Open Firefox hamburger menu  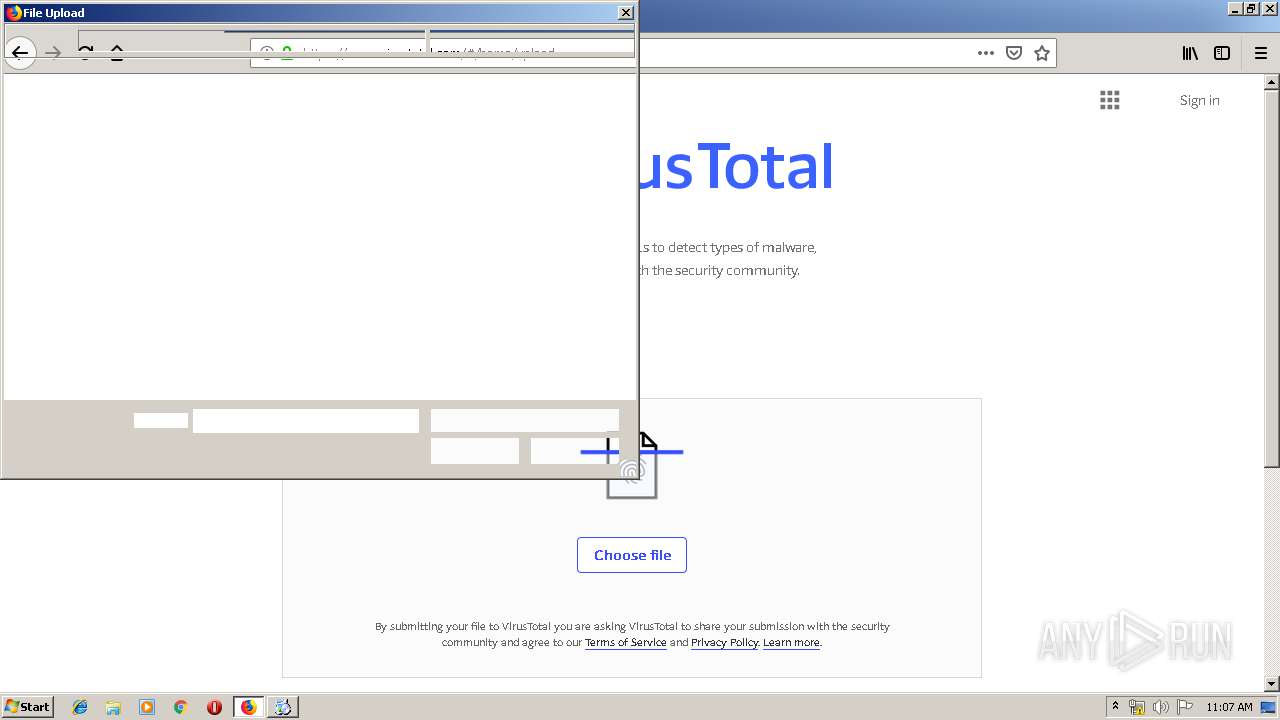tap(1261, 53)
